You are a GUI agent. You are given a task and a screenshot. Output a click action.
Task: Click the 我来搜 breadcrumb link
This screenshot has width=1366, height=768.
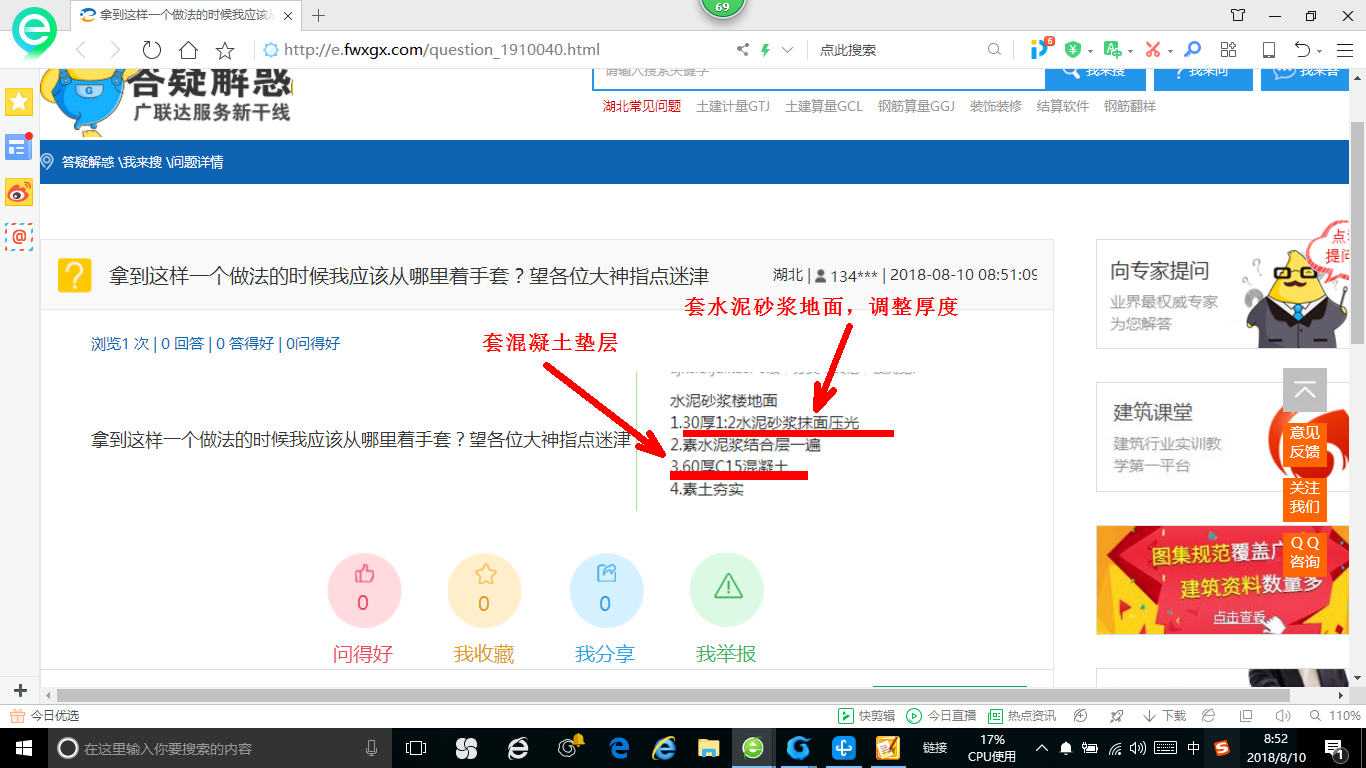[x=143, y=162]
